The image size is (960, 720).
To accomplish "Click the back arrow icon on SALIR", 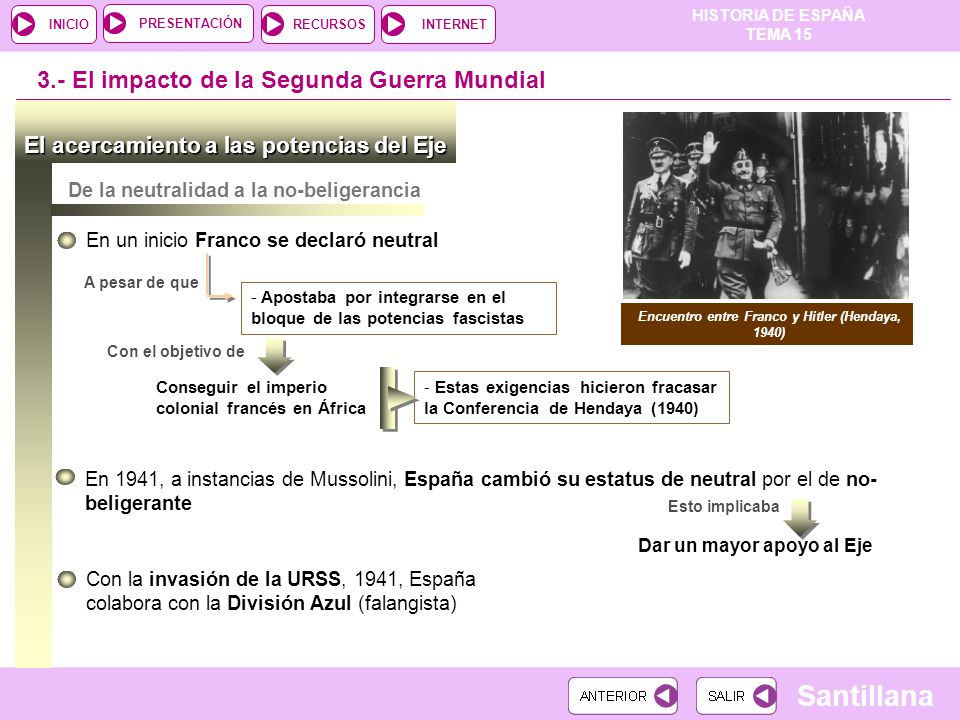I will (x=764, y=696).
